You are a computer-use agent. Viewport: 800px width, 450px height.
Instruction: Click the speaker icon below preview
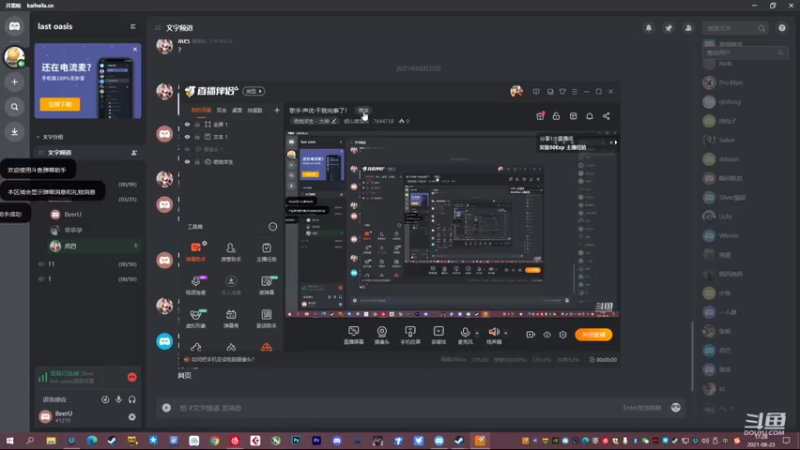tap(494, 335)
